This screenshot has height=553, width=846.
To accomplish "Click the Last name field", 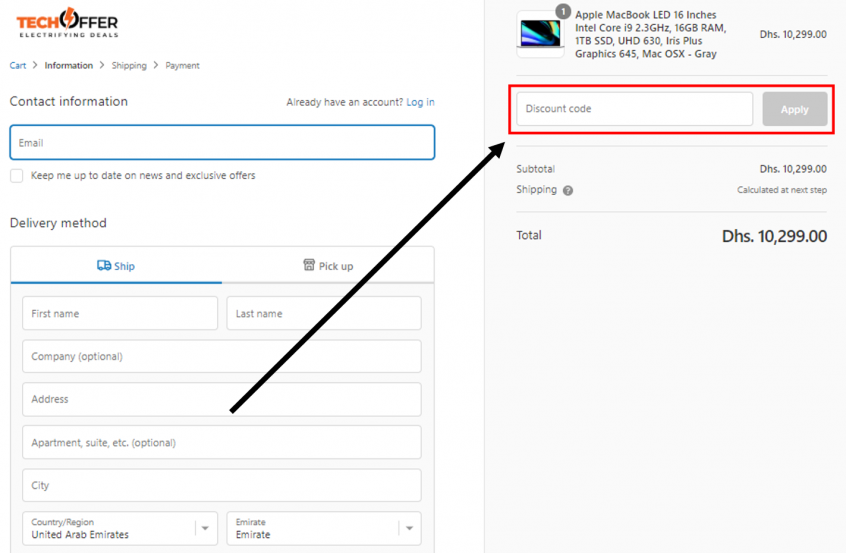I will pyautogui.click(x=324, y=313).
